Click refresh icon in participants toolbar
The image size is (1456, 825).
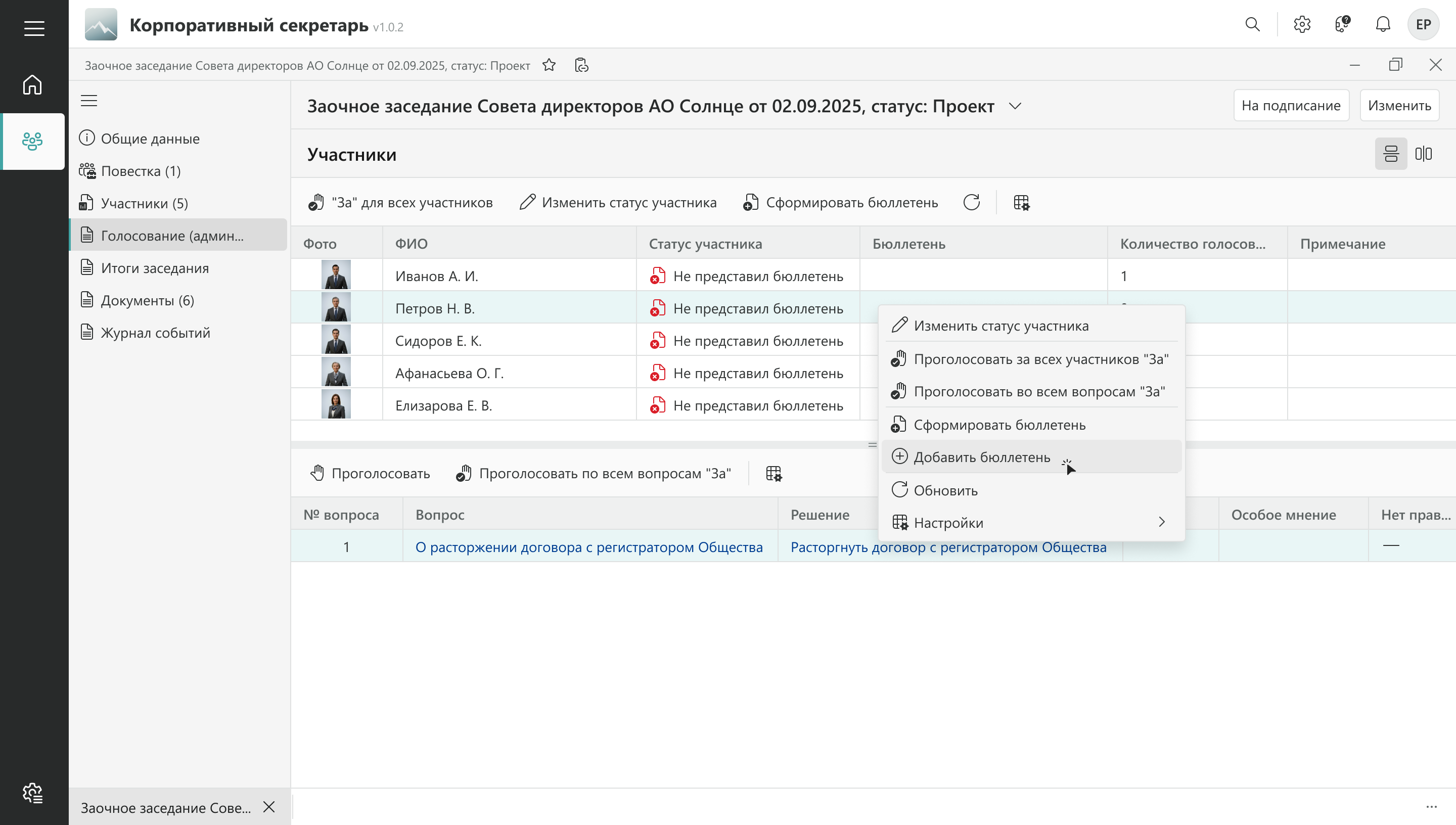tap(972, 202)
